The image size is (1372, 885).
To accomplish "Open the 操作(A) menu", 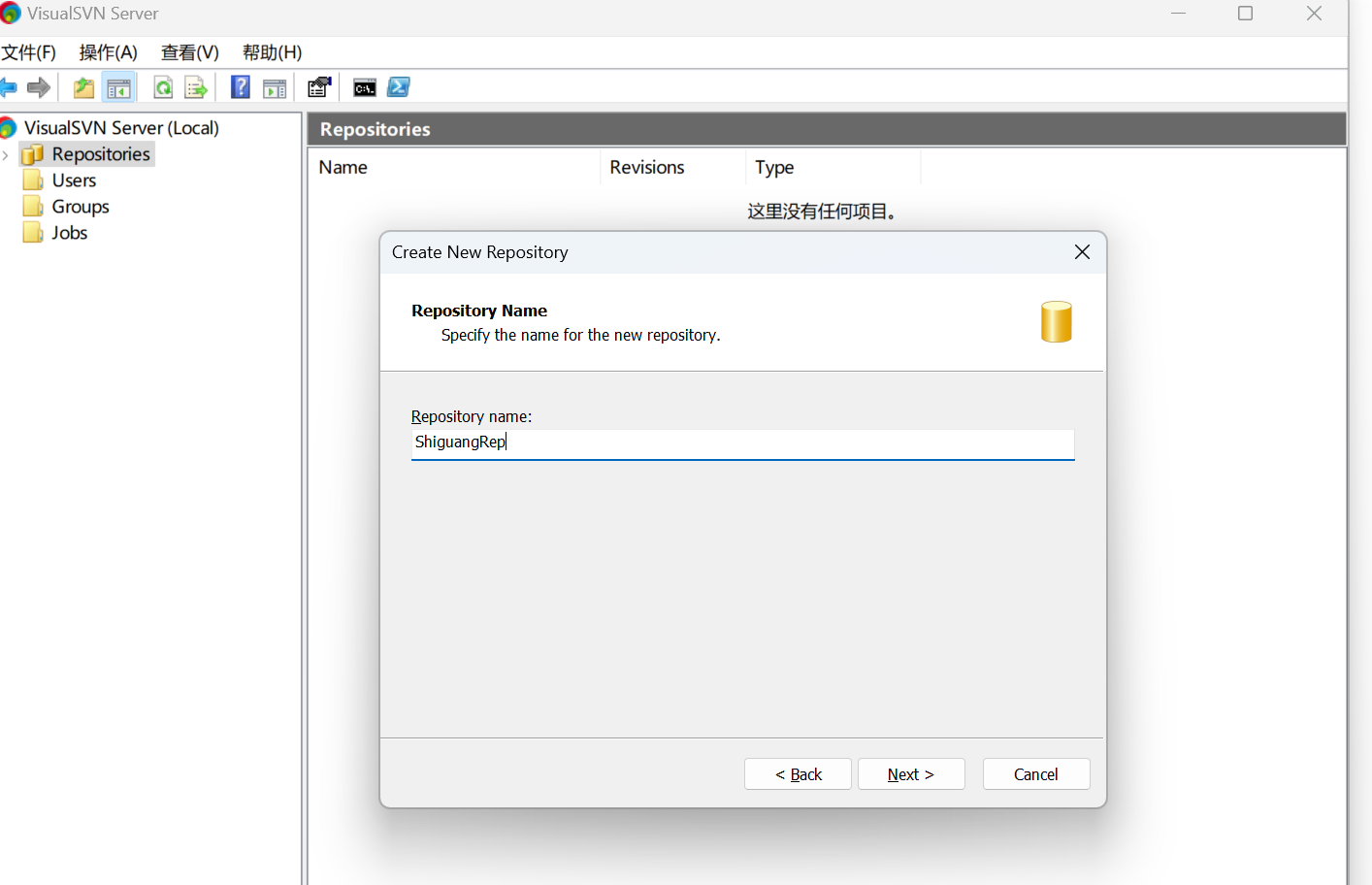I will [109, 52].
